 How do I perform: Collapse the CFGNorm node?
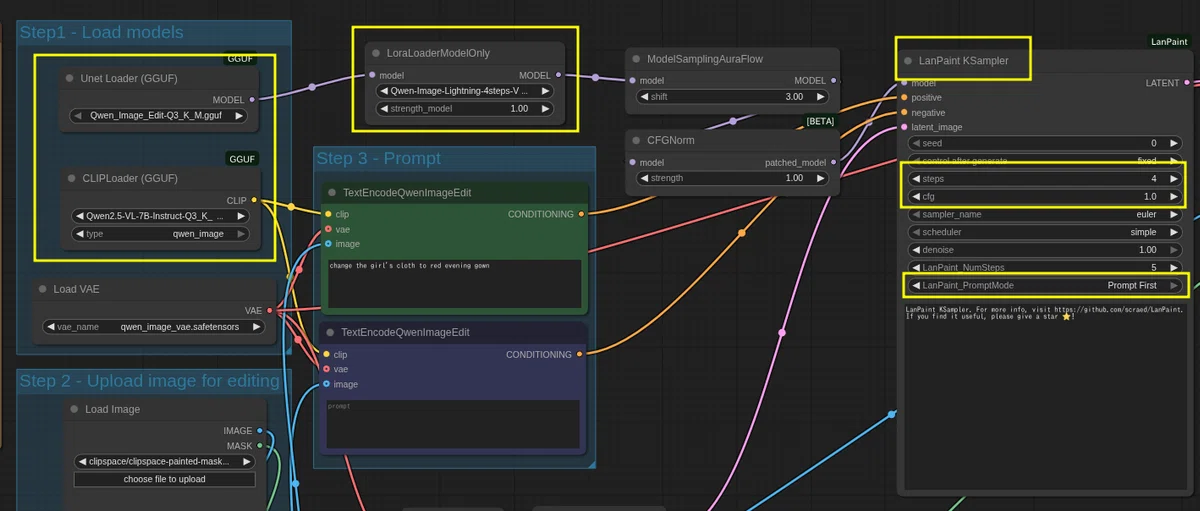point(636,140)
